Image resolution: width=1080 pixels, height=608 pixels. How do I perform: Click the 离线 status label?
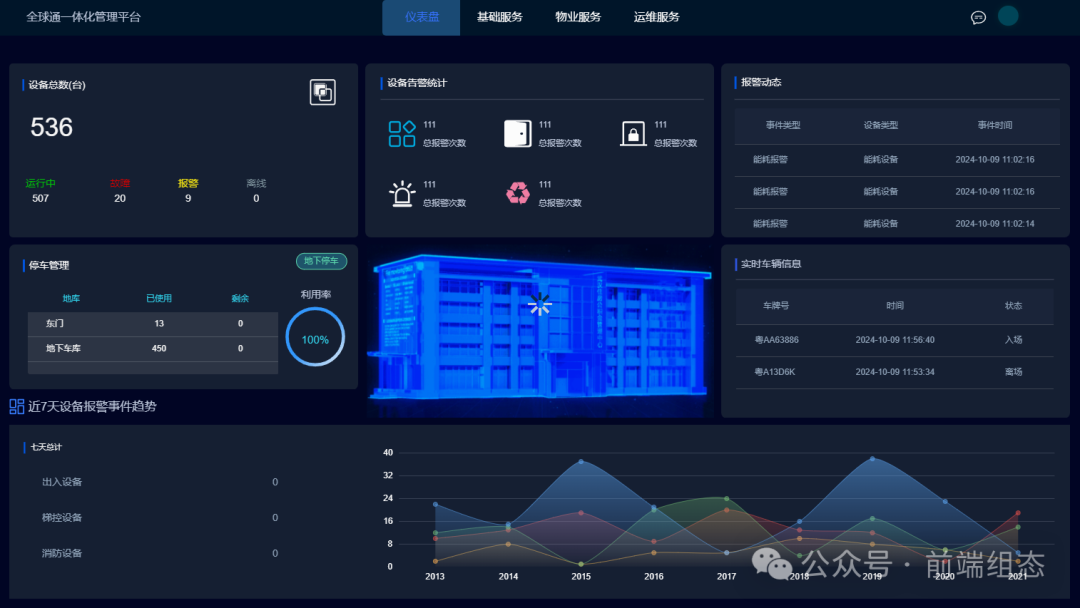click(x=256, y=183)
